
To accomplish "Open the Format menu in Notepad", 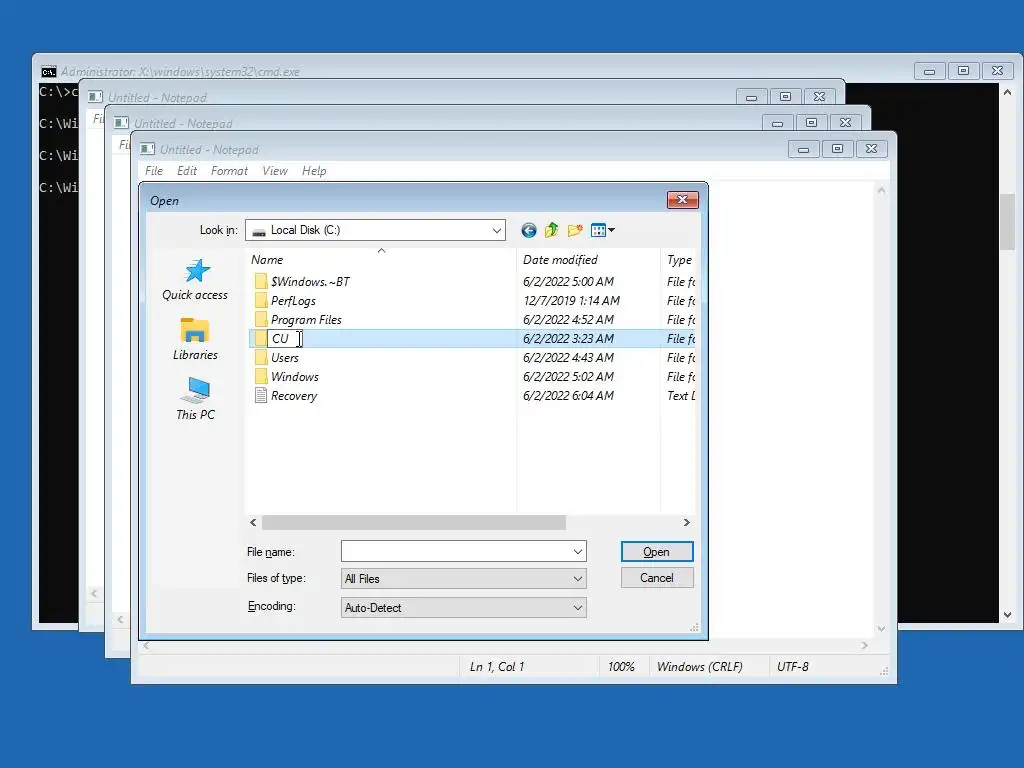I will [229, 171].
